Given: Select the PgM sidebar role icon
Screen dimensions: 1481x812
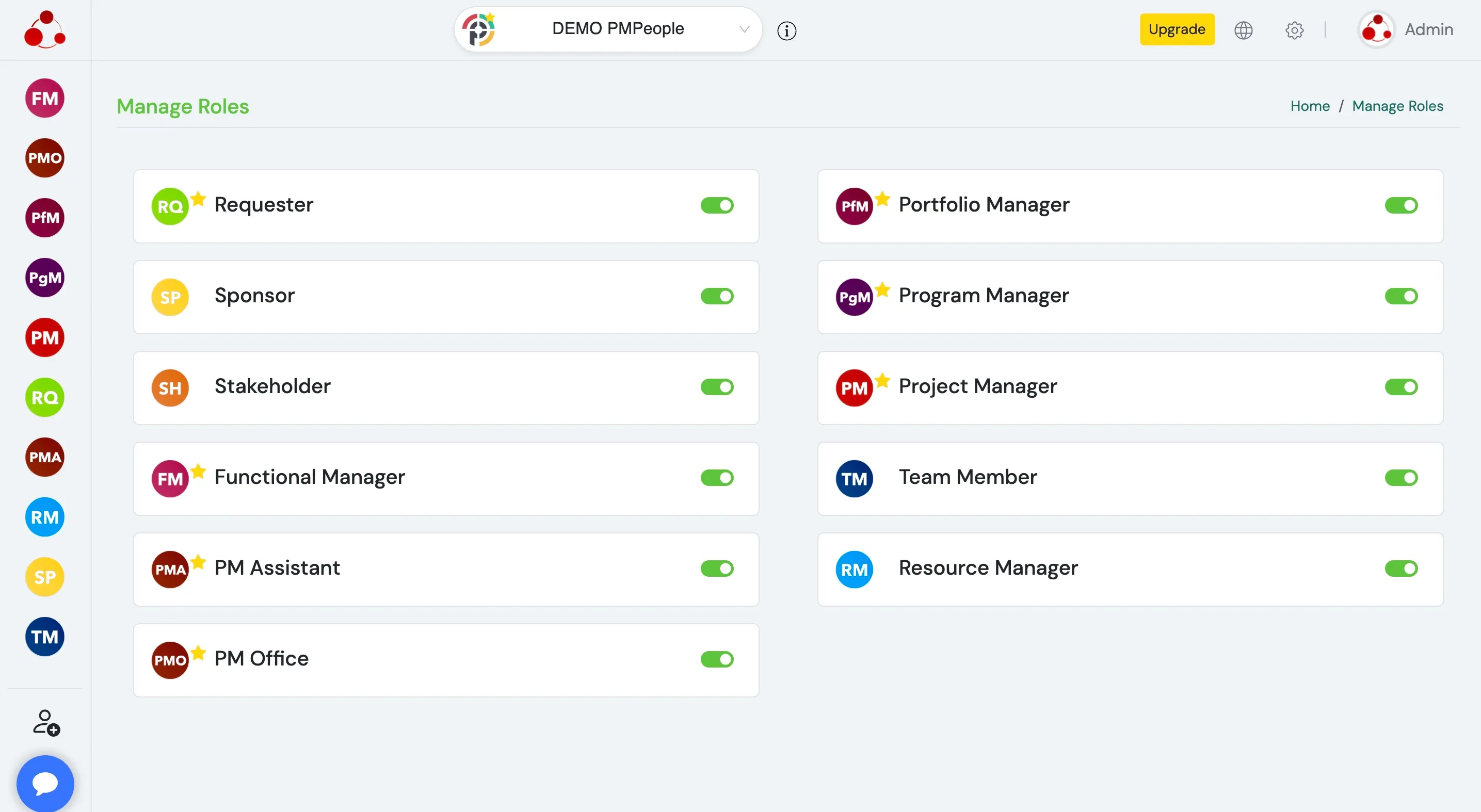Looking at the screenshot, I should click(x=45, y=278).
